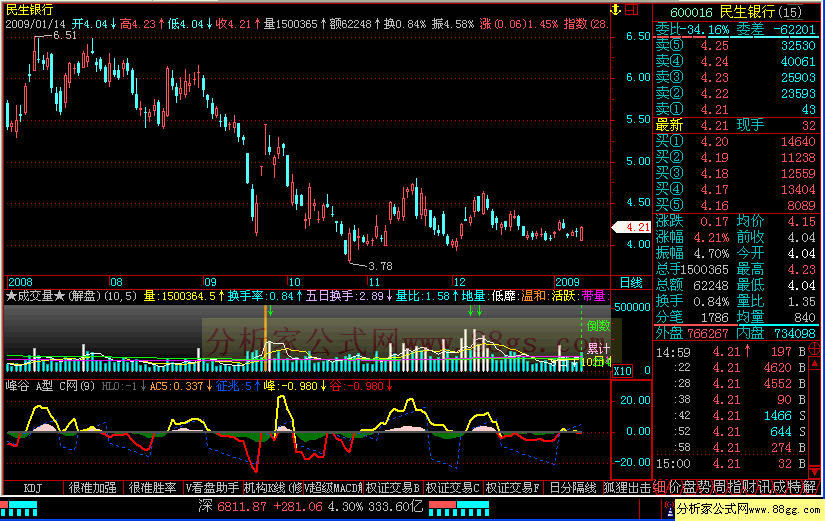Click the 累计 label in volume panel
The width and height of the screenshot is (825, 521).
click(599, 348)
